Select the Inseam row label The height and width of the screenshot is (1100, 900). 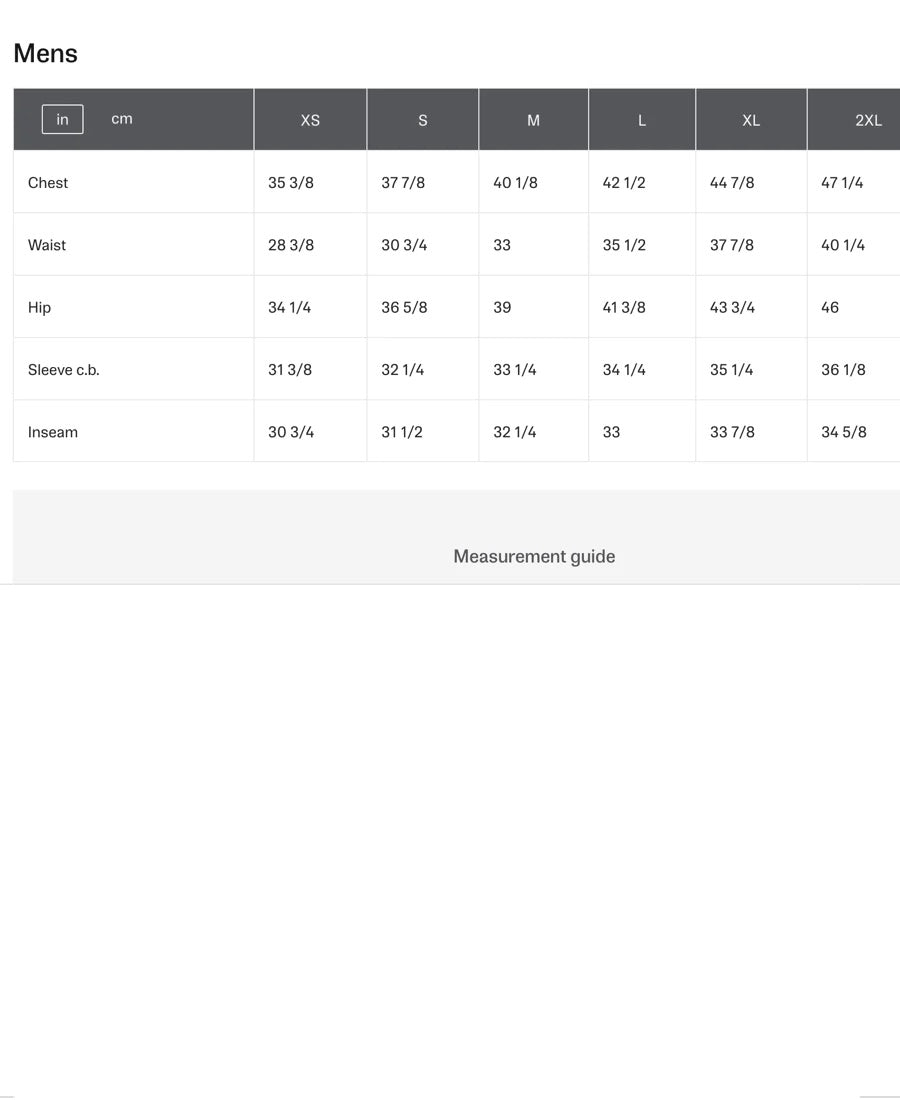click(53, 432)
